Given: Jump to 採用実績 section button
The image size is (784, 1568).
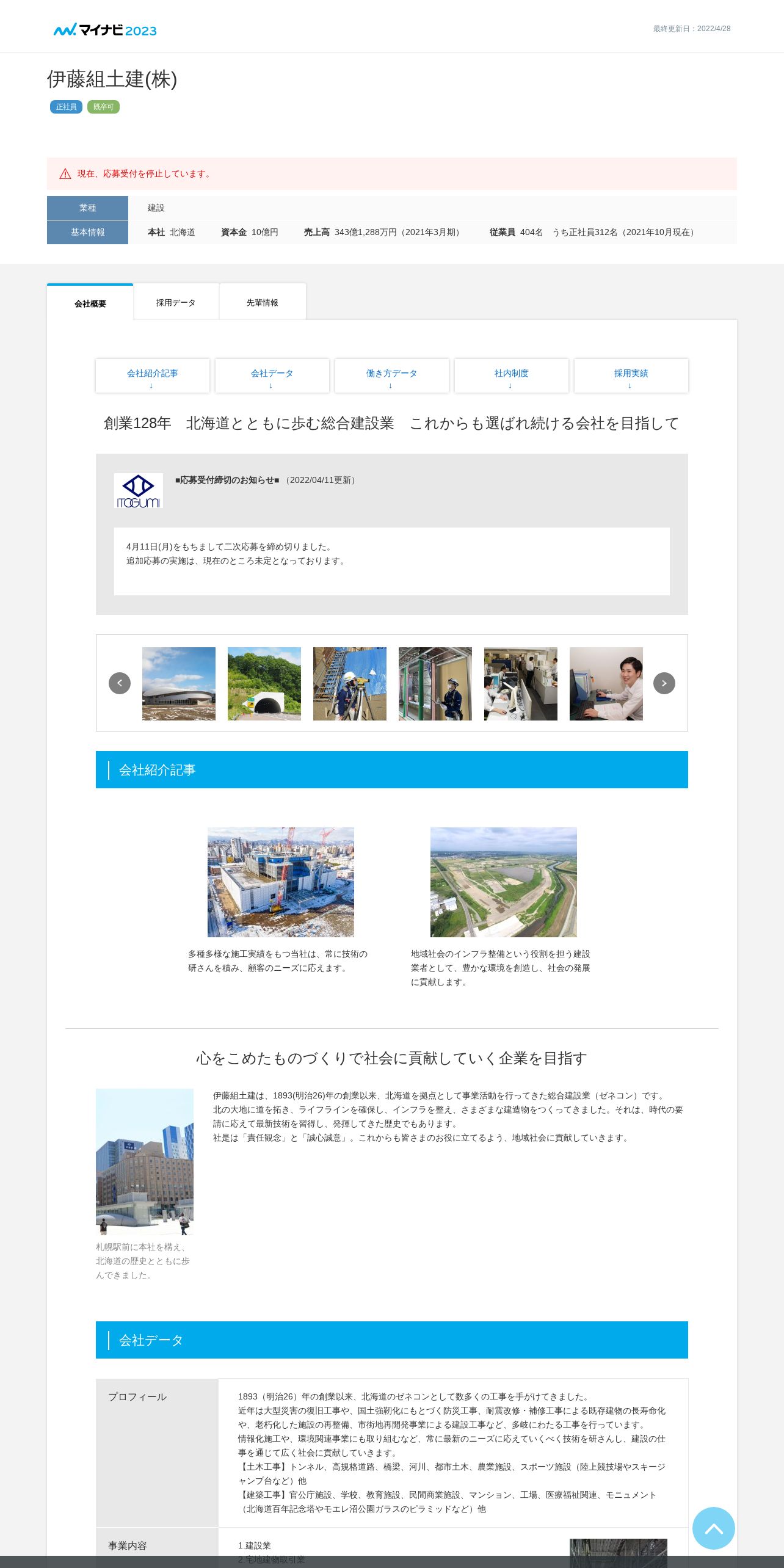Looking at the screenshot, I should pos(631,376).
